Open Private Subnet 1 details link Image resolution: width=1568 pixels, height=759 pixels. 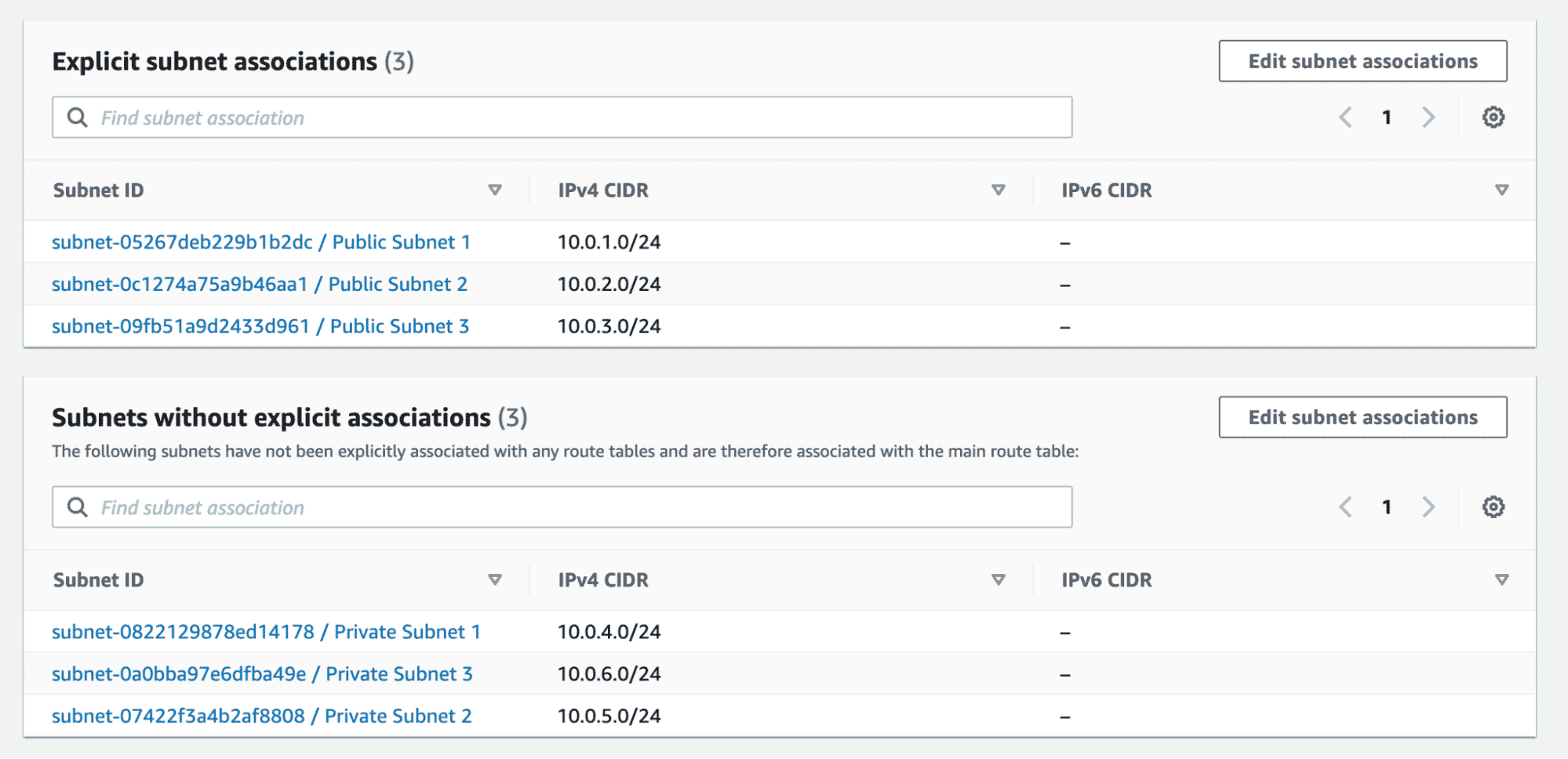click(x=267, y=631)
